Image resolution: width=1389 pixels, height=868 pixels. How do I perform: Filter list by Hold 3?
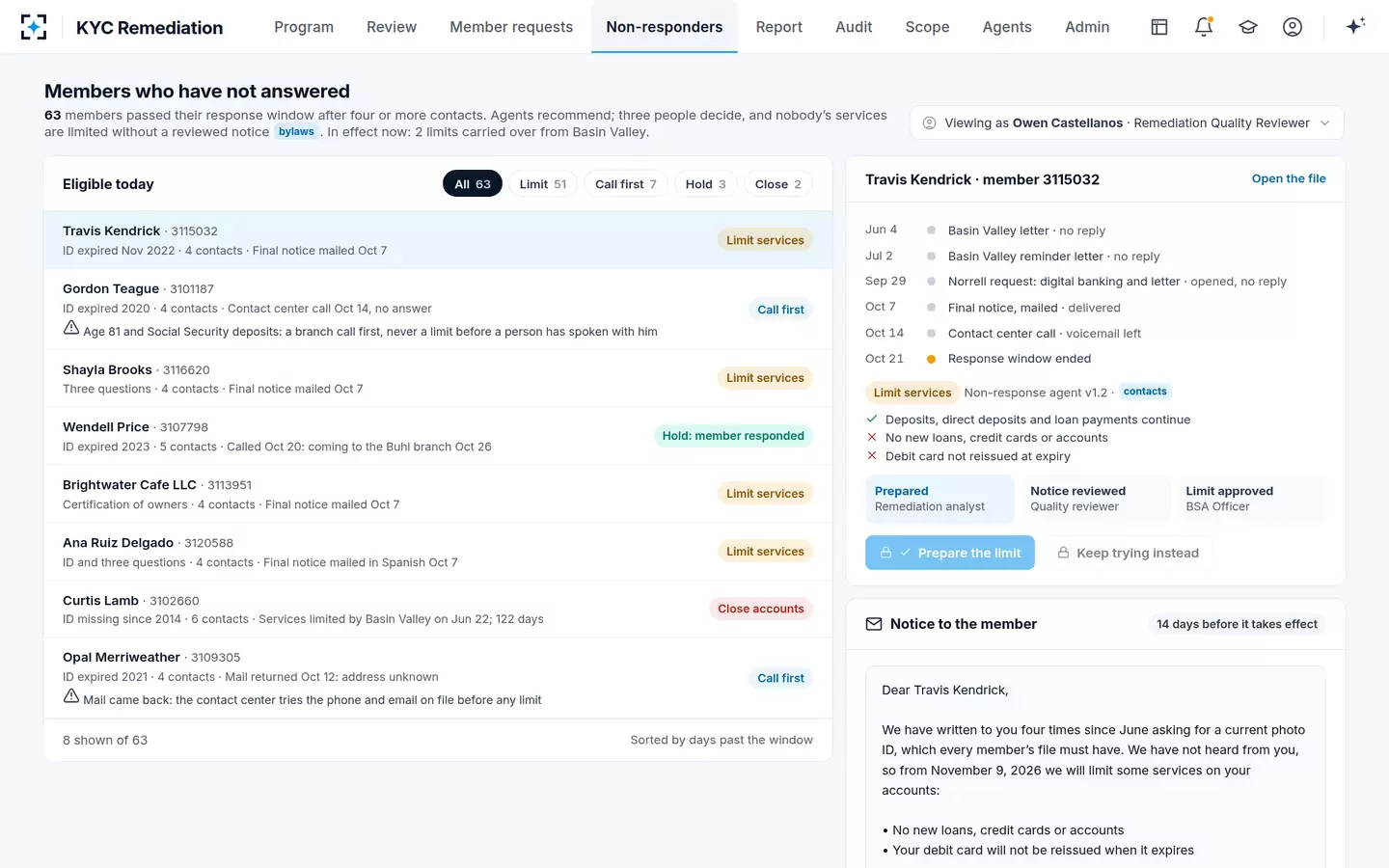706,183
